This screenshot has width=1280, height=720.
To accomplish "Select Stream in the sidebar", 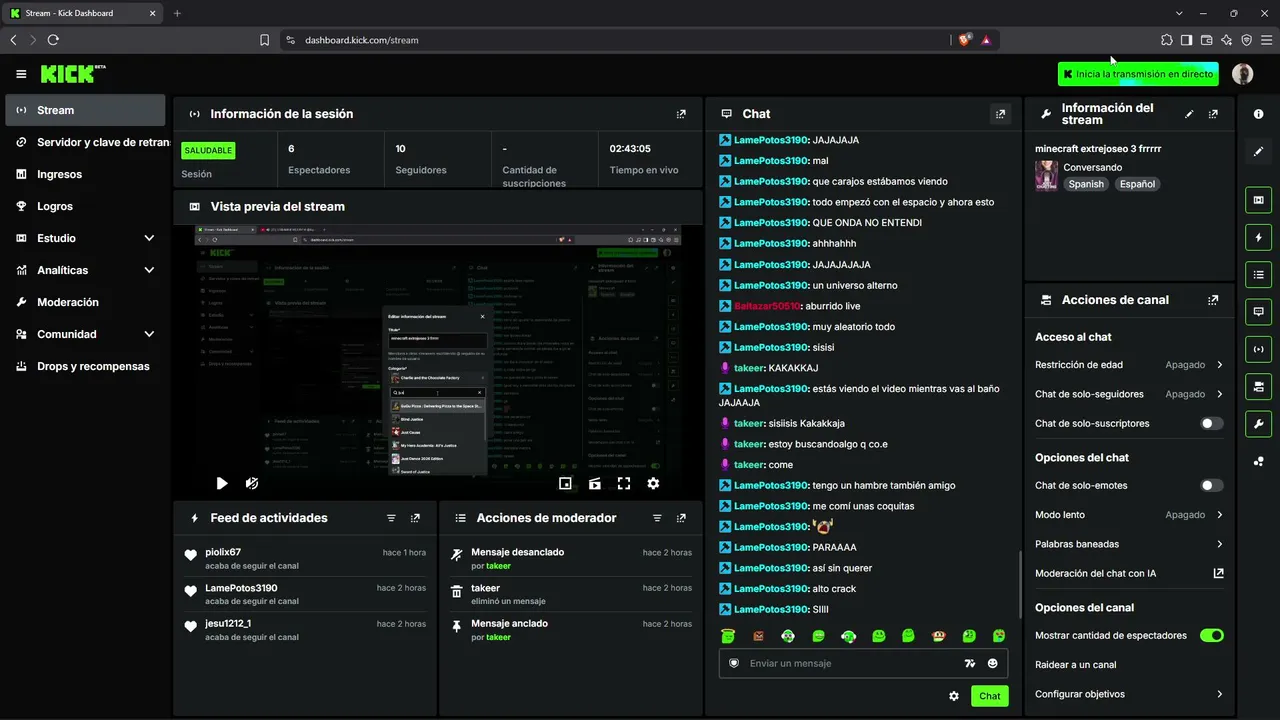I will coord(85,110).
